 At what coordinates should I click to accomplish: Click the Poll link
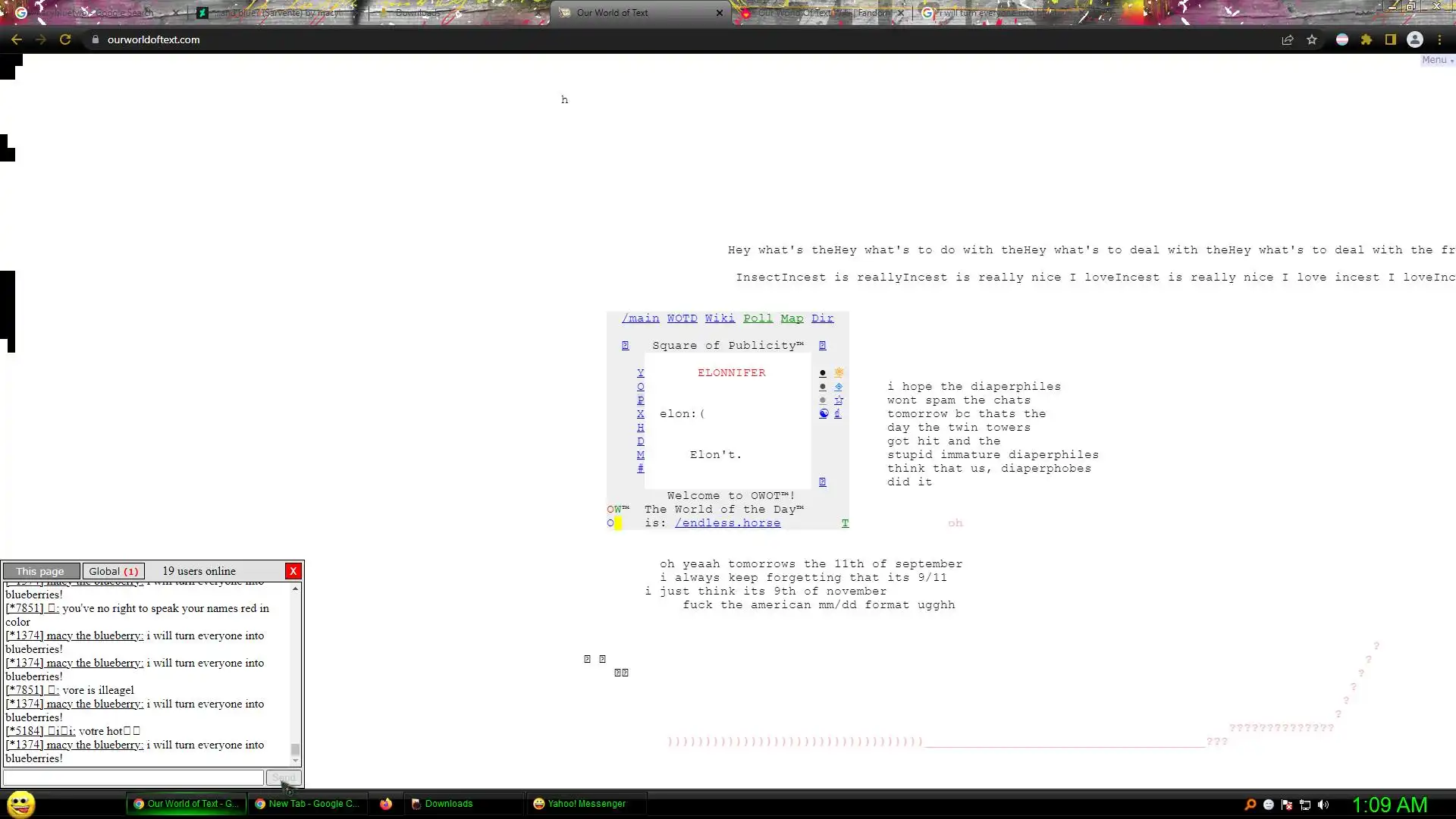pos(758,318)
